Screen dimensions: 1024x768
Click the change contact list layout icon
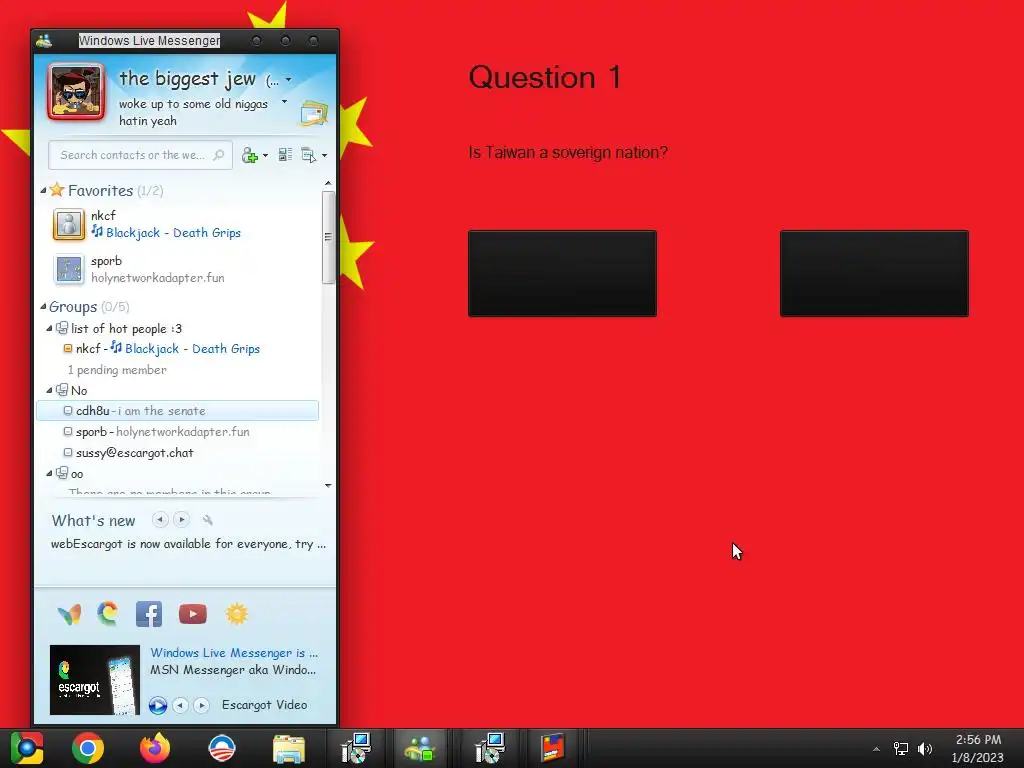click(x=285, y=155)
